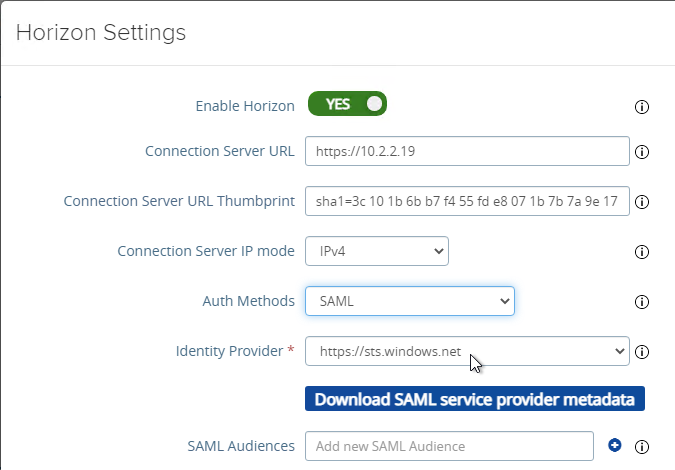The width and height of the screenshot is (675, 470).
Task: Focus the Connection Server URL field
Action: pyautogui.click(x=467, y=151)
